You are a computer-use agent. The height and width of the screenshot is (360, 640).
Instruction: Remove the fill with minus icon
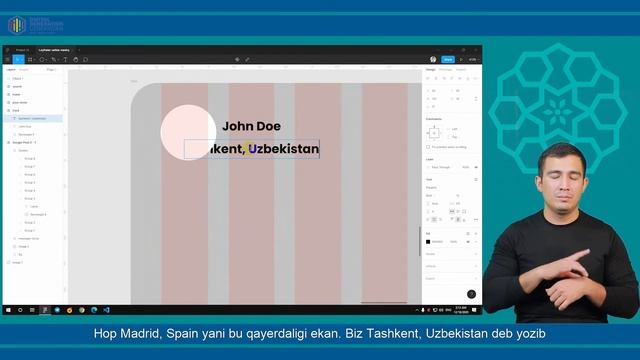[x=476, y=242]
